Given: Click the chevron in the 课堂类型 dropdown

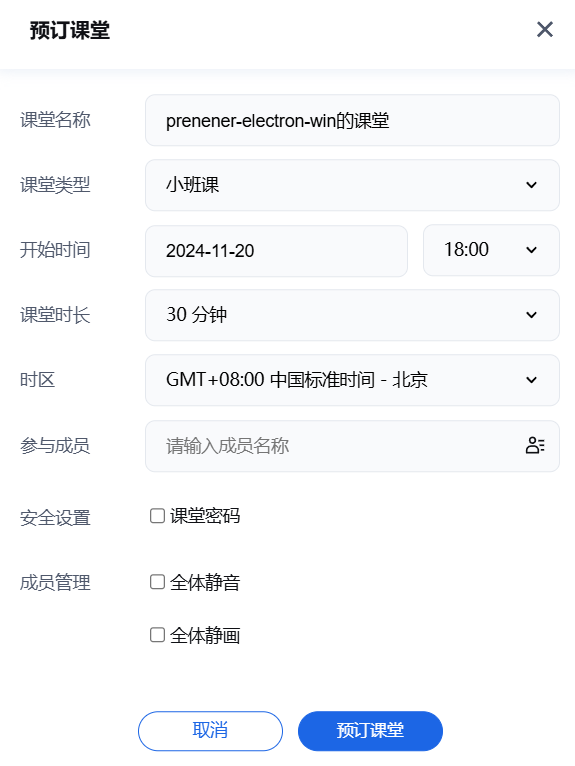Looking at the screenshot, I should coord(532,185).
